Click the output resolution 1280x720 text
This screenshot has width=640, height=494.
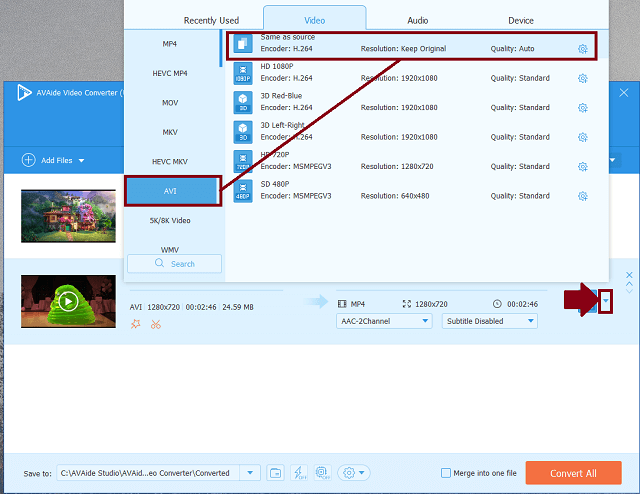tap(431, 304)
